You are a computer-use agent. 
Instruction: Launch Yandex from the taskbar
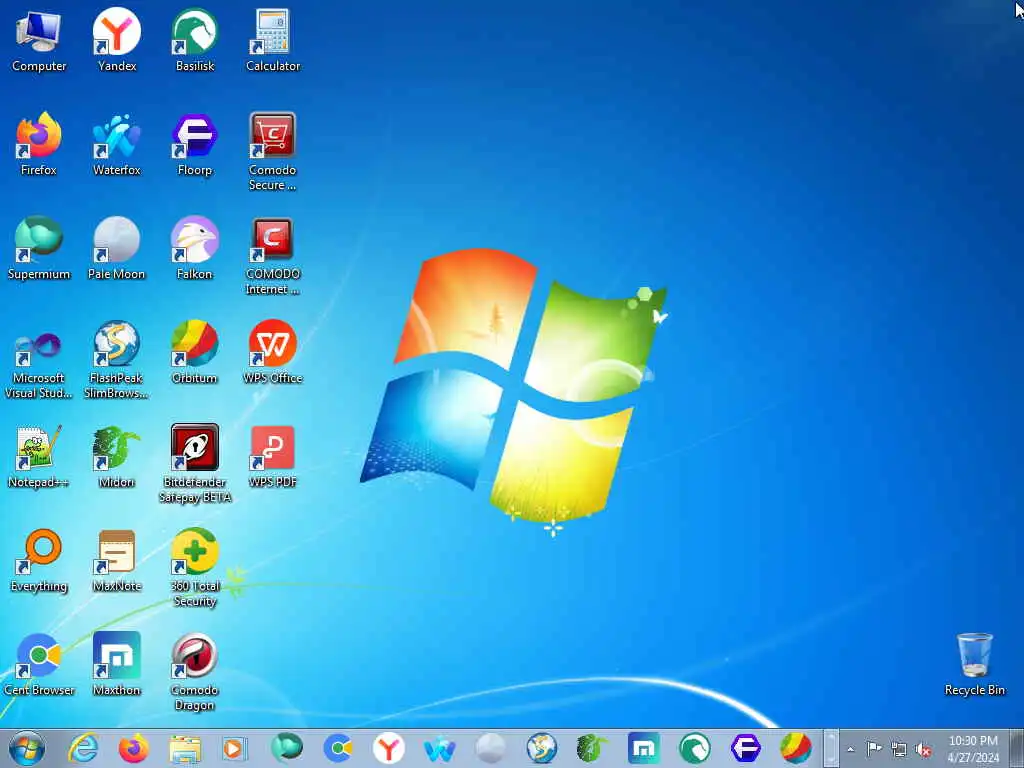coord(389,748)
